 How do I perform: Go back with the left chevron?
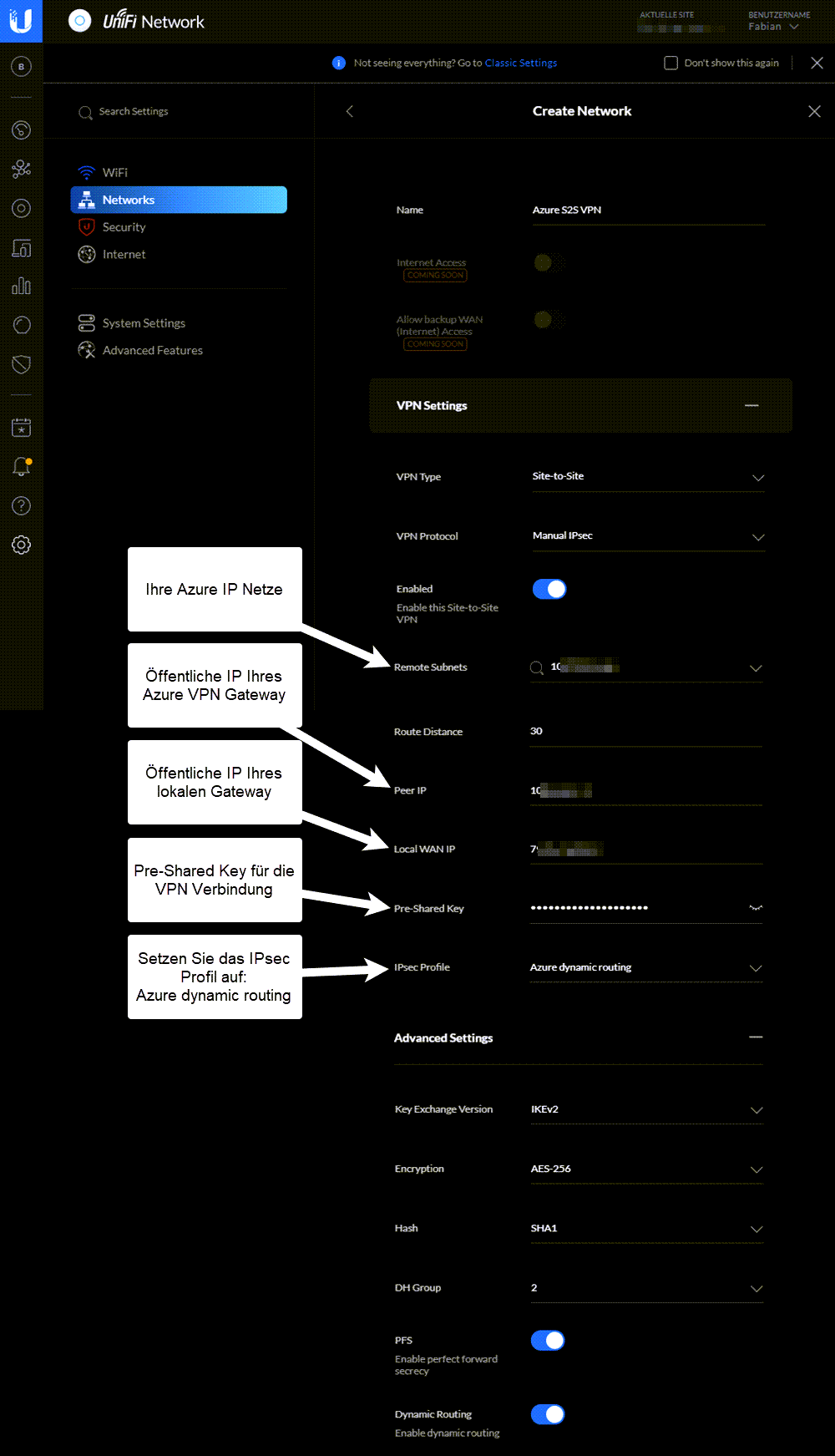350,111
